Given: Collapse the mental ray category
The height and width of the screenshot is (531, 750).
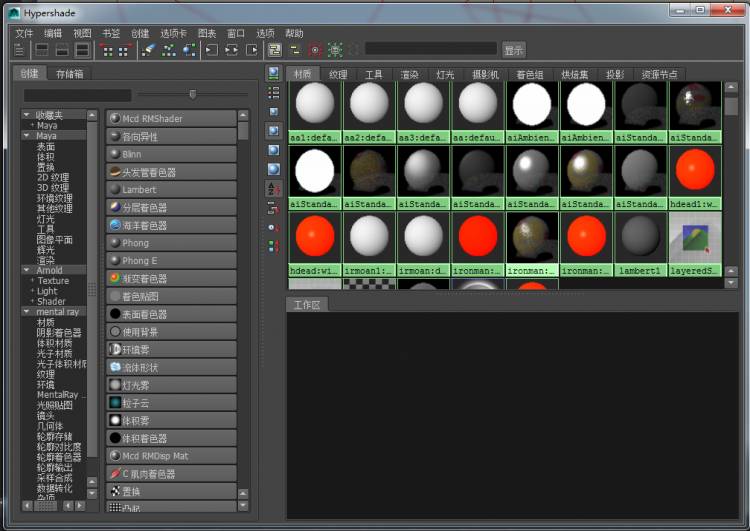Looking at the screenshot, I should point(27,312).
